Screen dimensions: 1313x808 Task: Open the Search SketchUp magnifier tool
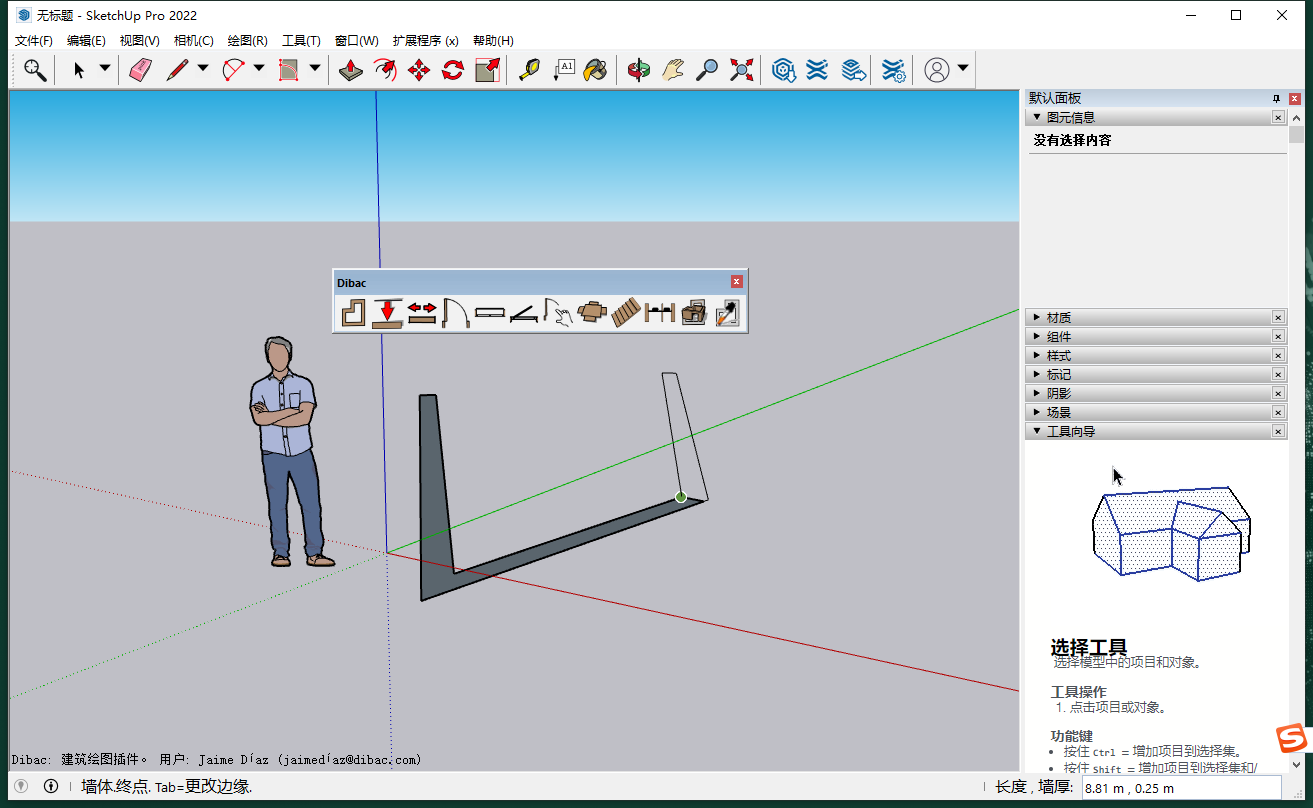(x=36, y=69)
